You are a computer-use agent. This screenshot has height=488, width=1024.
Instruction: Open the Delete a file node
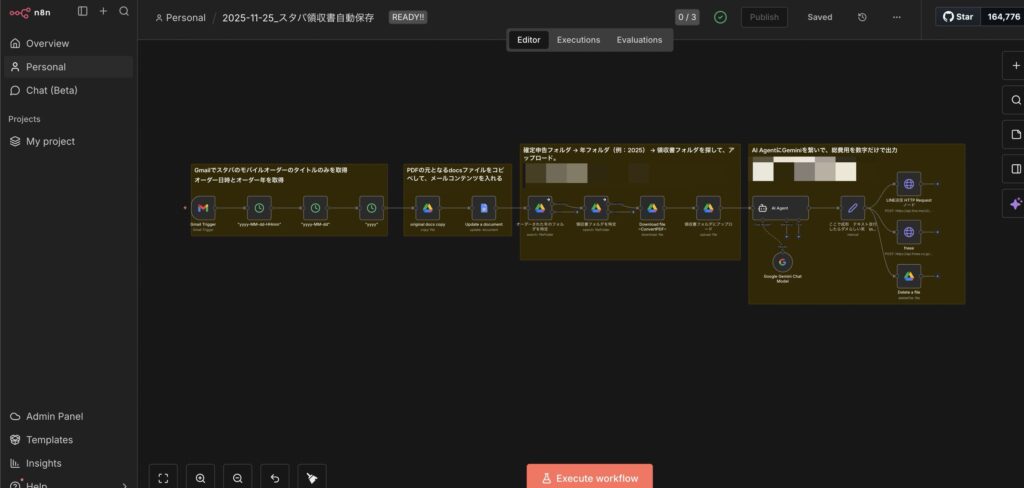pyautogui.click(x=909, y=278)
